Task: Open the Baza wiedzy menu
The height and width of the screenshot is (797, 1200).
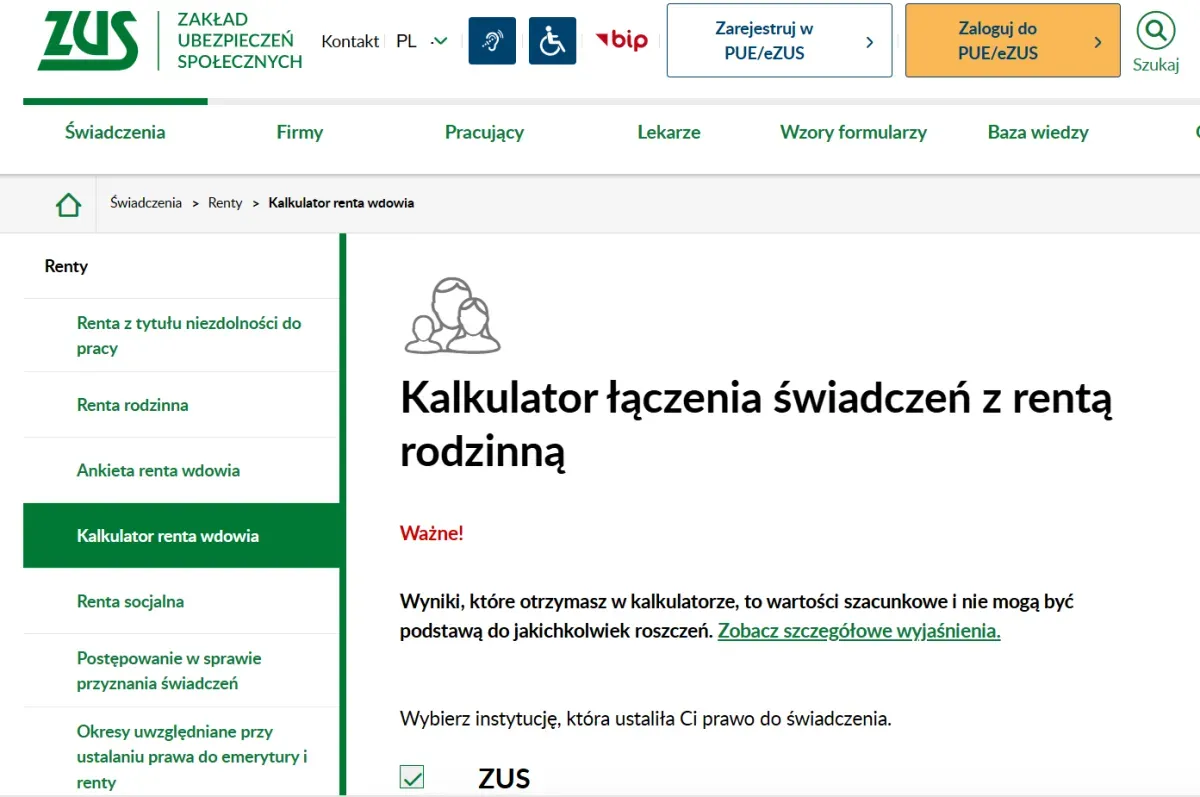Action: (x=1037, y=131)
